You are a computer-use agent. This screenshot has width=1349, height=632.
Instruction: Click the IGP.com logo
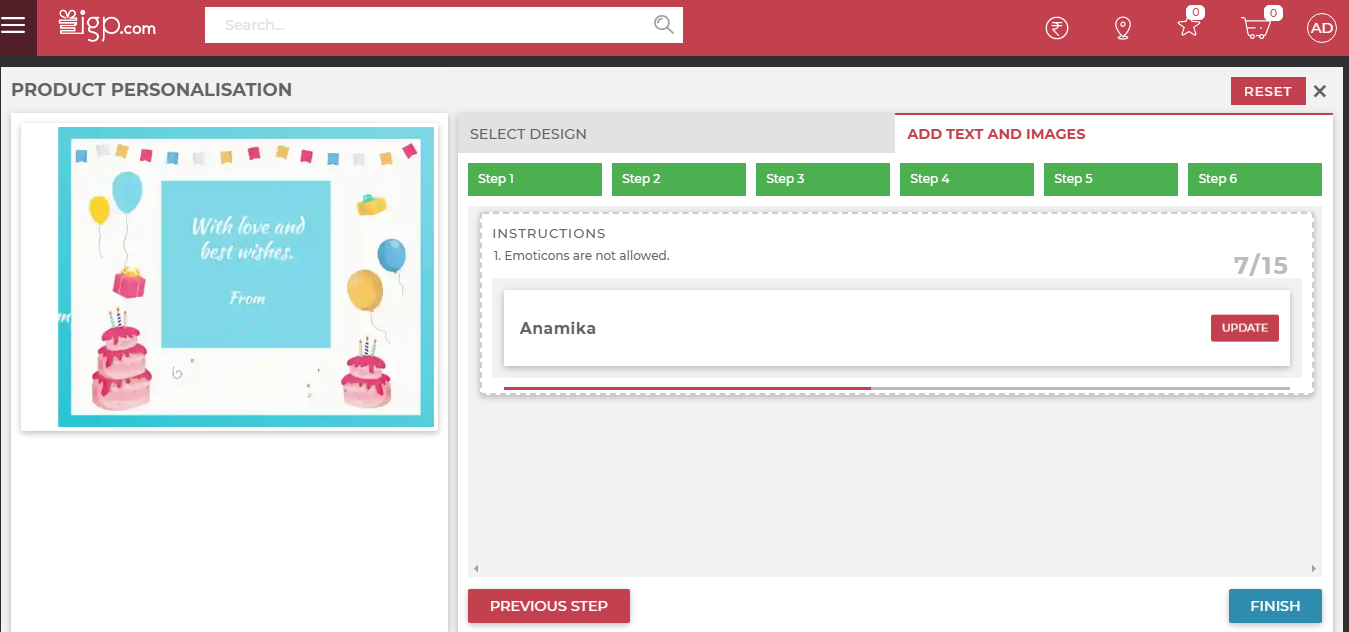108,25
